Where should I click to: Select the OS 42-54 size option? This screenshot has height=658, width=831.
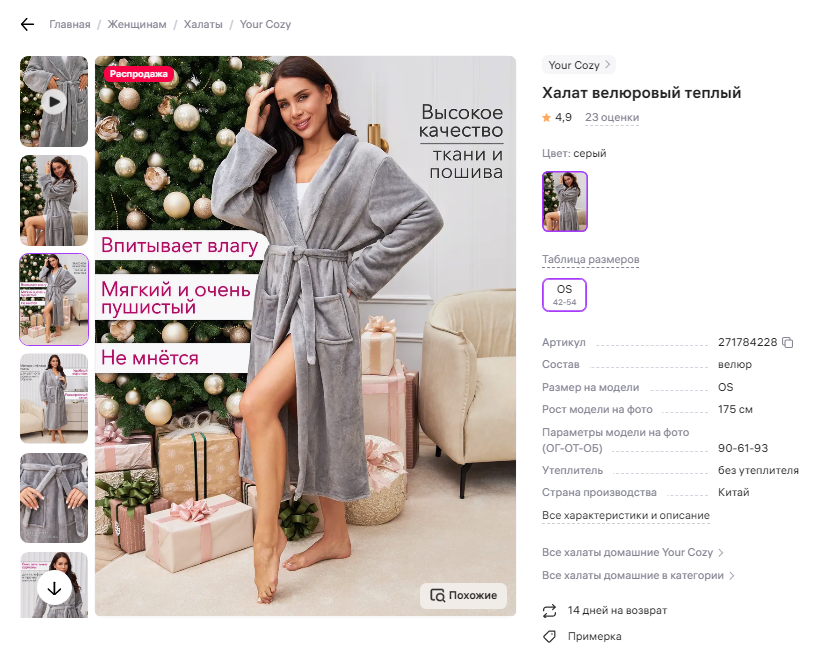(x=564, y=295)
